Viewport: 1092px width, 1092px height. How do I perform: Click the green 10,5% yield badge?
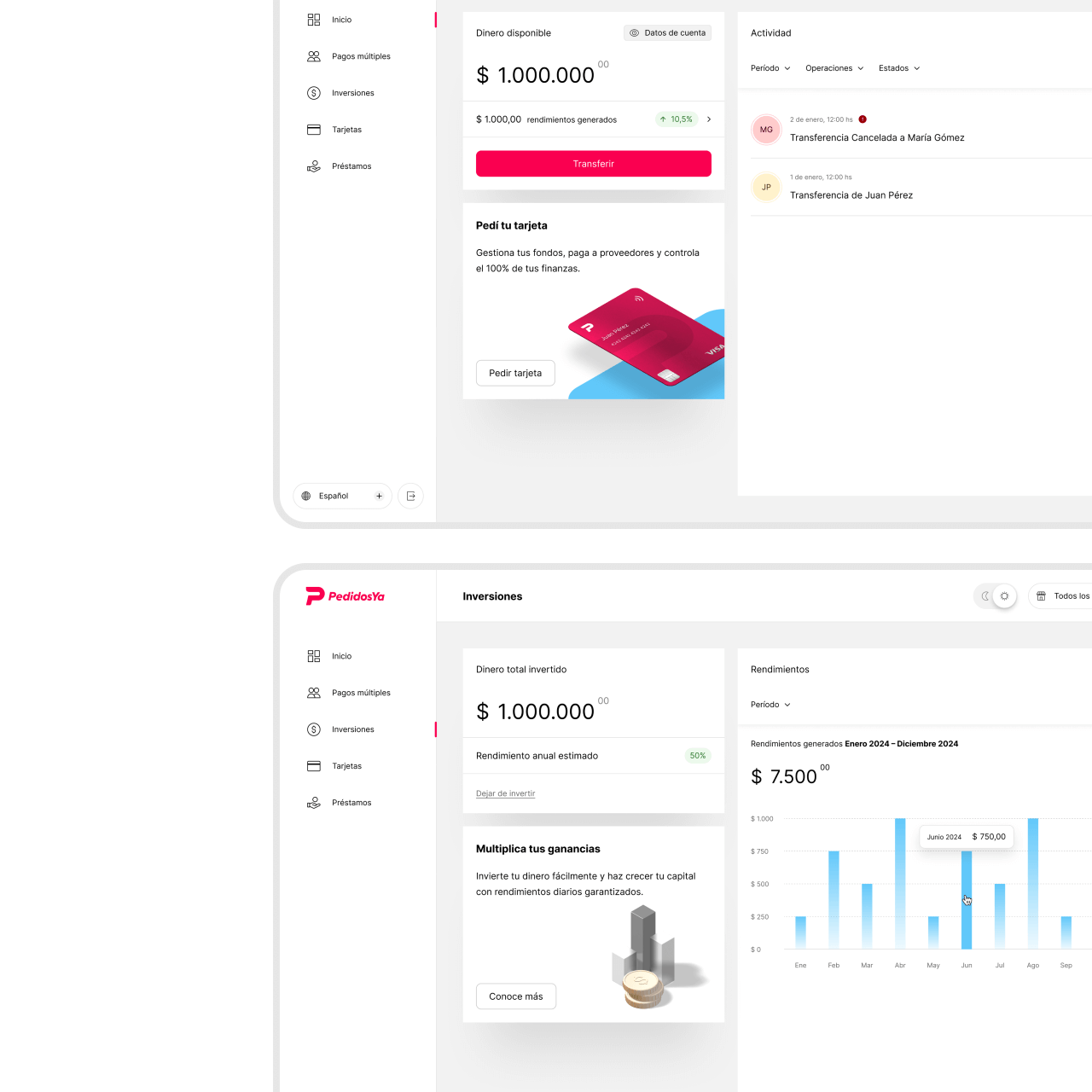(x=676, y=119)
